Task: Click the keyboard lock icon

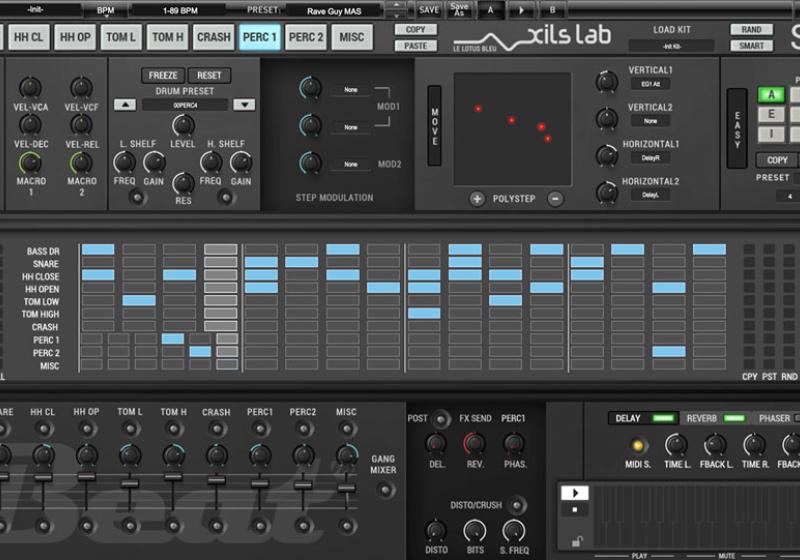Action: point(577,541)
